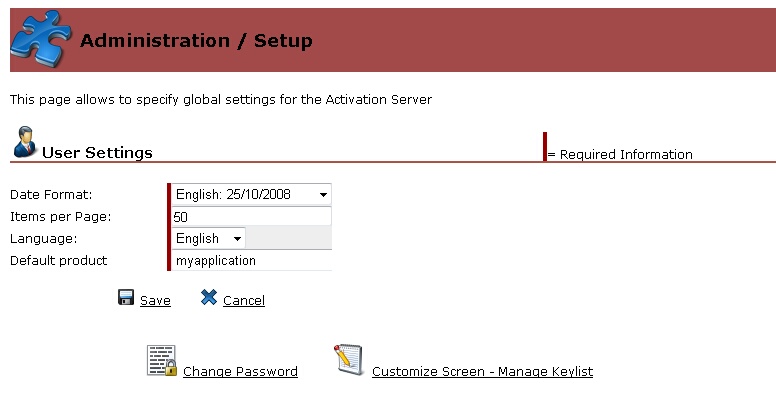Click the Save floppy disk icon

click(x=127, y=297)
